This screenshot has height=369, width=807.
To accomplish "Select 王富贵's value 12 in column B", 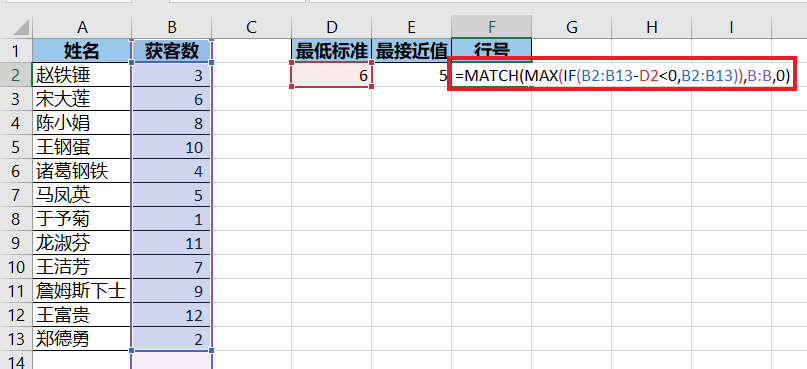I will (x=172, y=314).
